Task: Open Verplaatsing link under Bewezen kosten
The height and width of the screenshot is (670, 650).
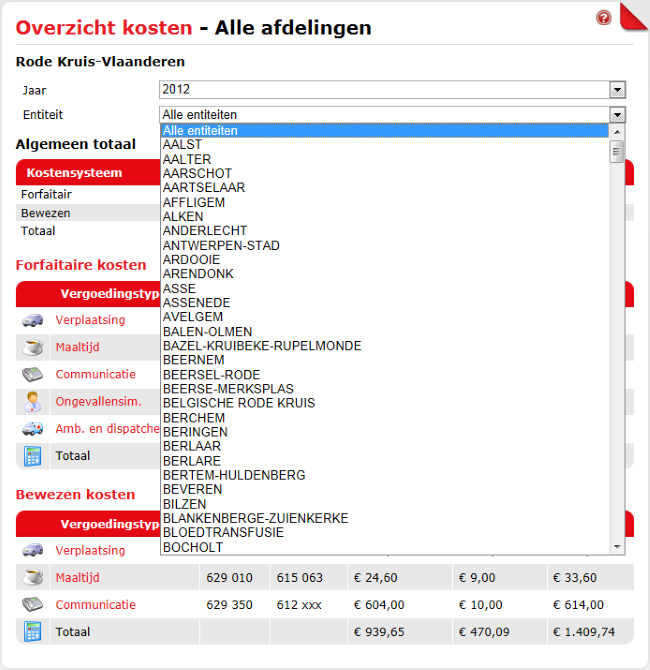Action: [x=90, y=550]
